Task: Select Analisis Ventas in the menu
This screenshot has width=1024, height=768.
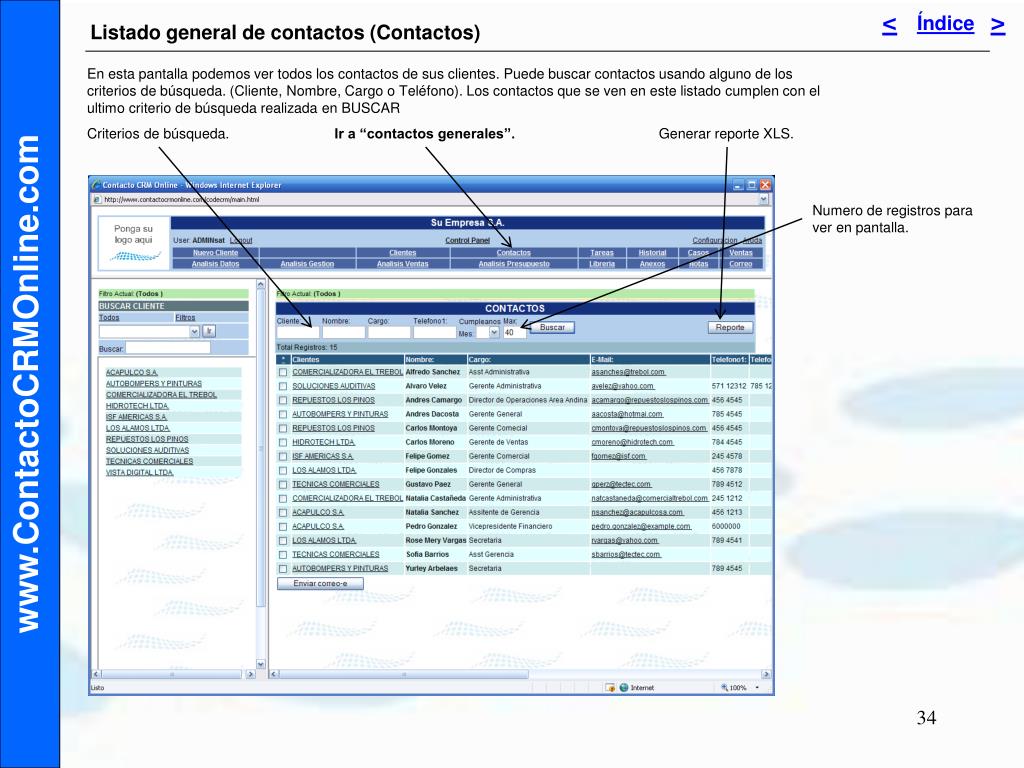Action: point(402,264)
